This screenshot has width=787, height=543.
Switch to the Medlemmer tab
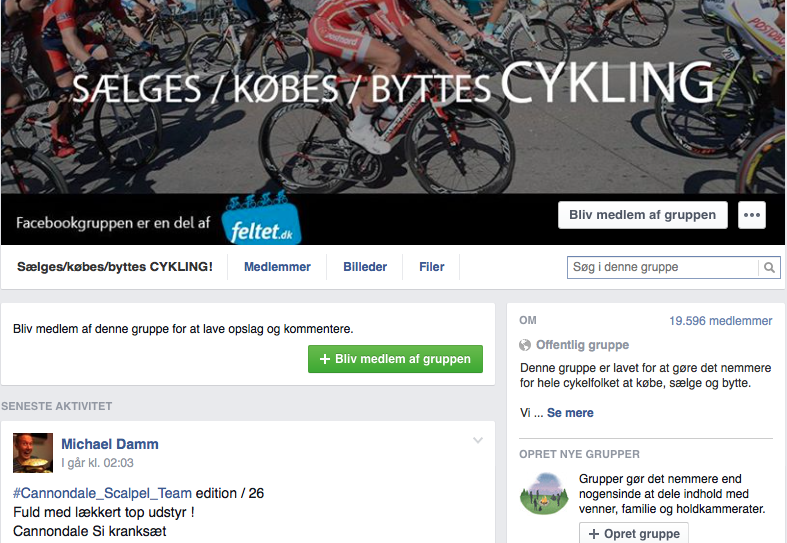[277, 267]
